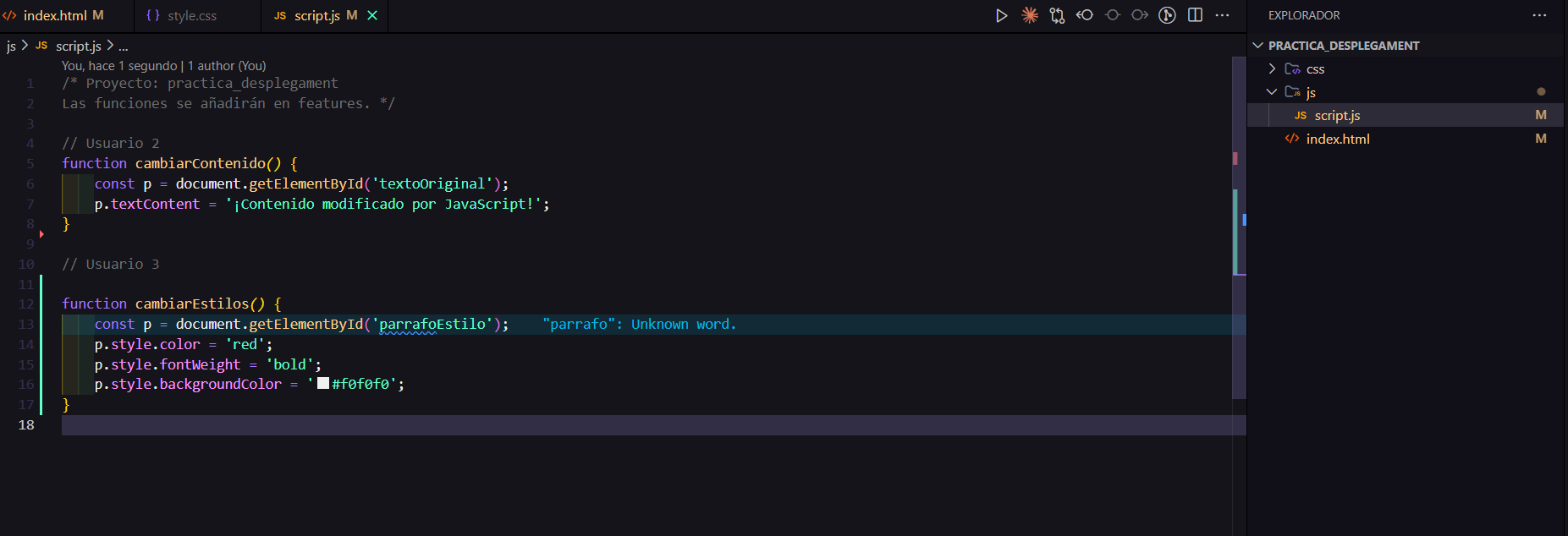Click the #f0f0f0 color swatch
1568x536 pixels.
pos(323,384)
